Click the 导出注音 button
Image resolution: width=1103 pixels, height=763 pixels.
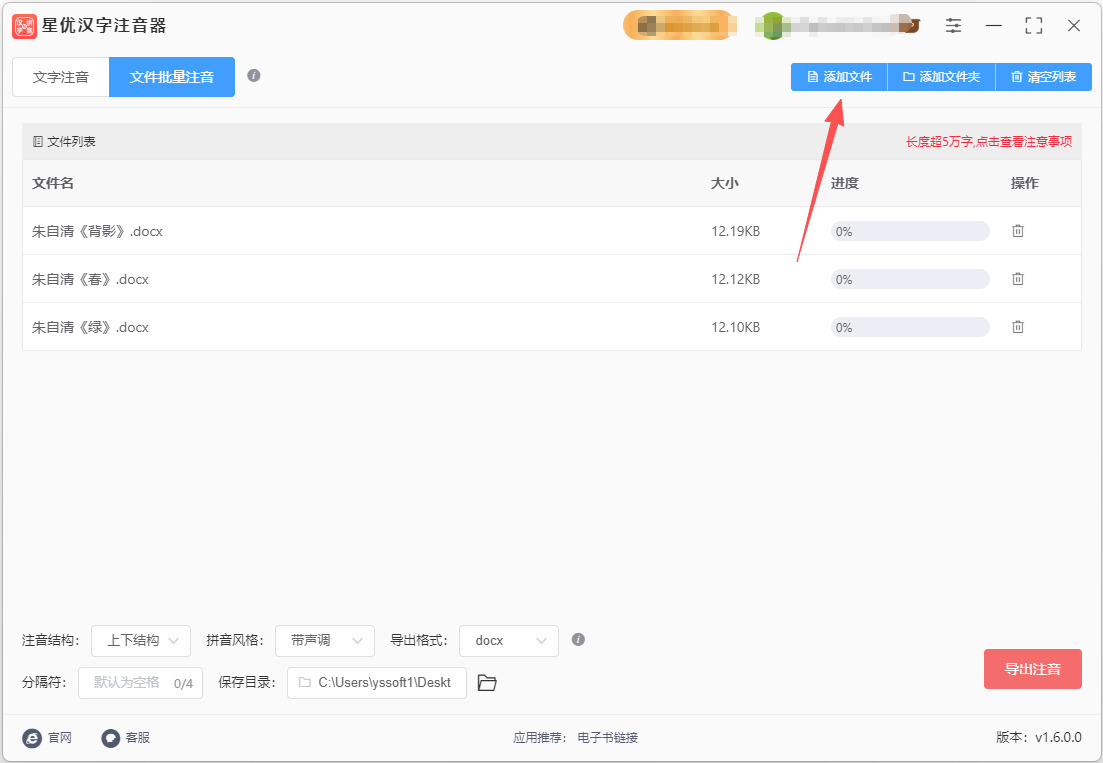(x=1032, y=669)
